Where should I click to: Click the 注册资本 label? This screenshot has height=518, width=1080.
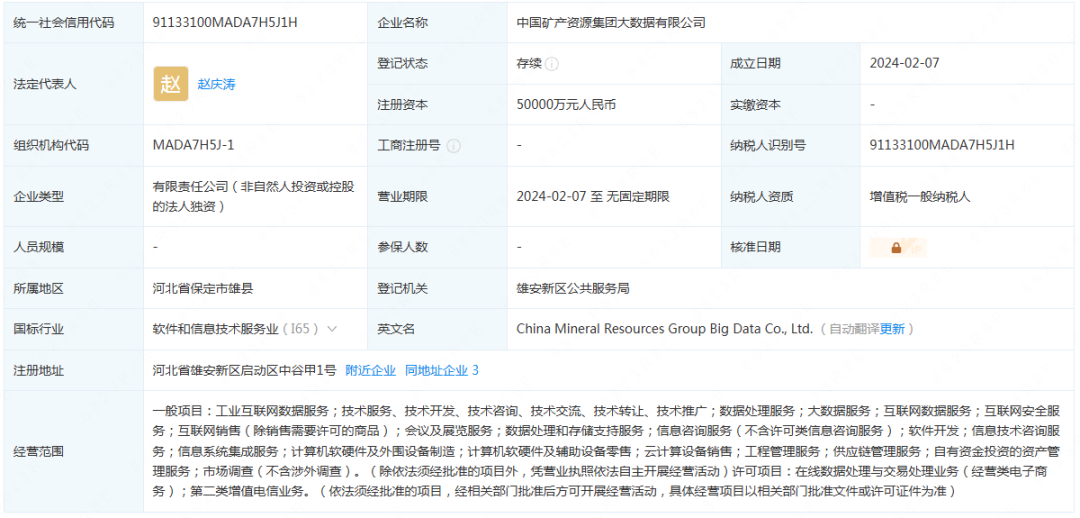point(403,105)
